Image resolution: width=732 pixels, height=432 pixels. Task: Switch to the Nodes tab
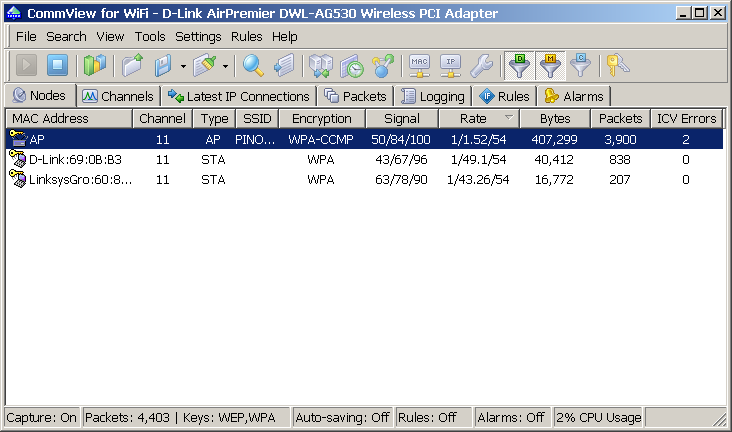tap(40, 95)
